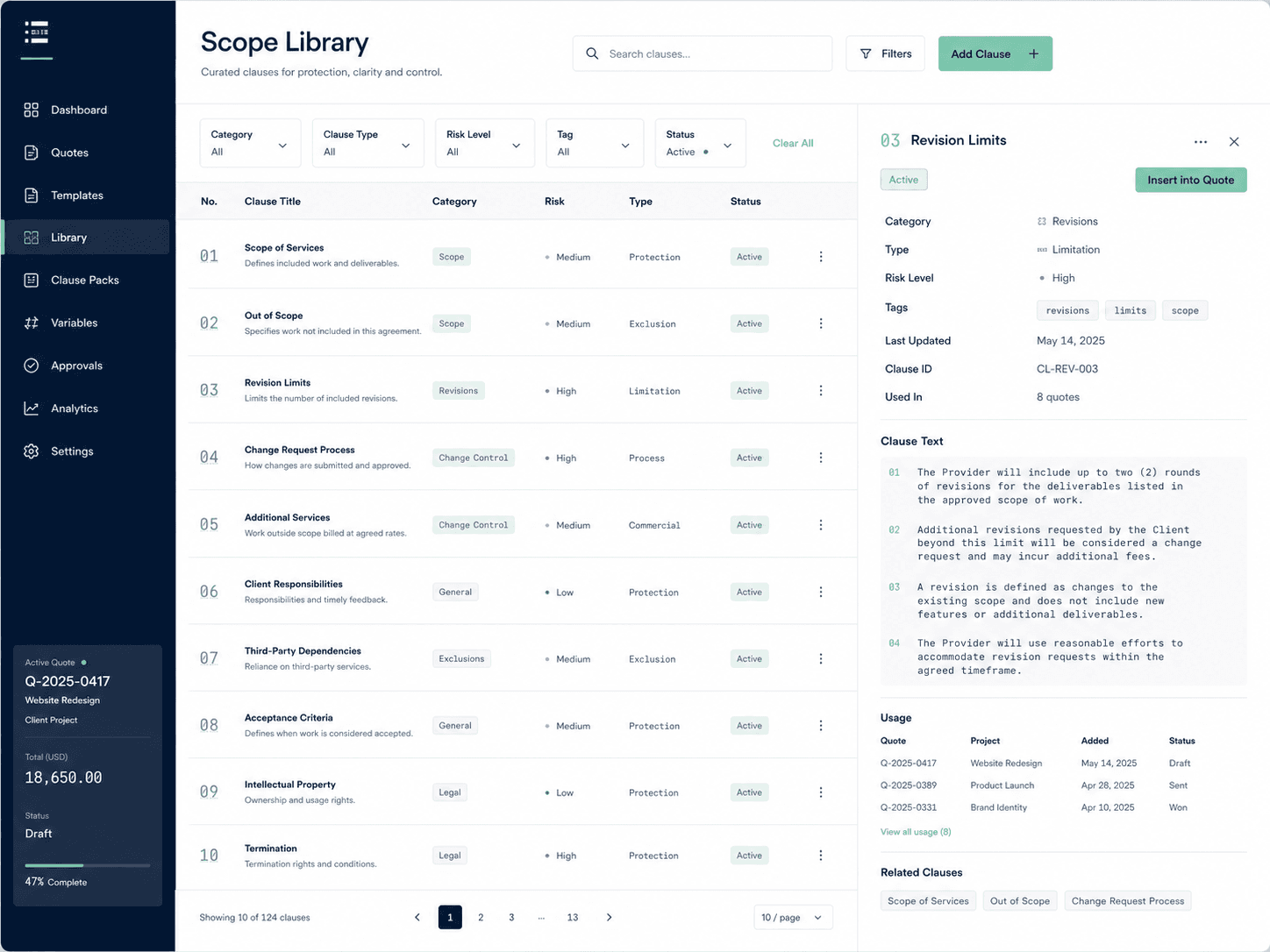1270x952 pixels.
Task: Open row menu for Acceptance Criteria
Action: [x=821, y=726]
